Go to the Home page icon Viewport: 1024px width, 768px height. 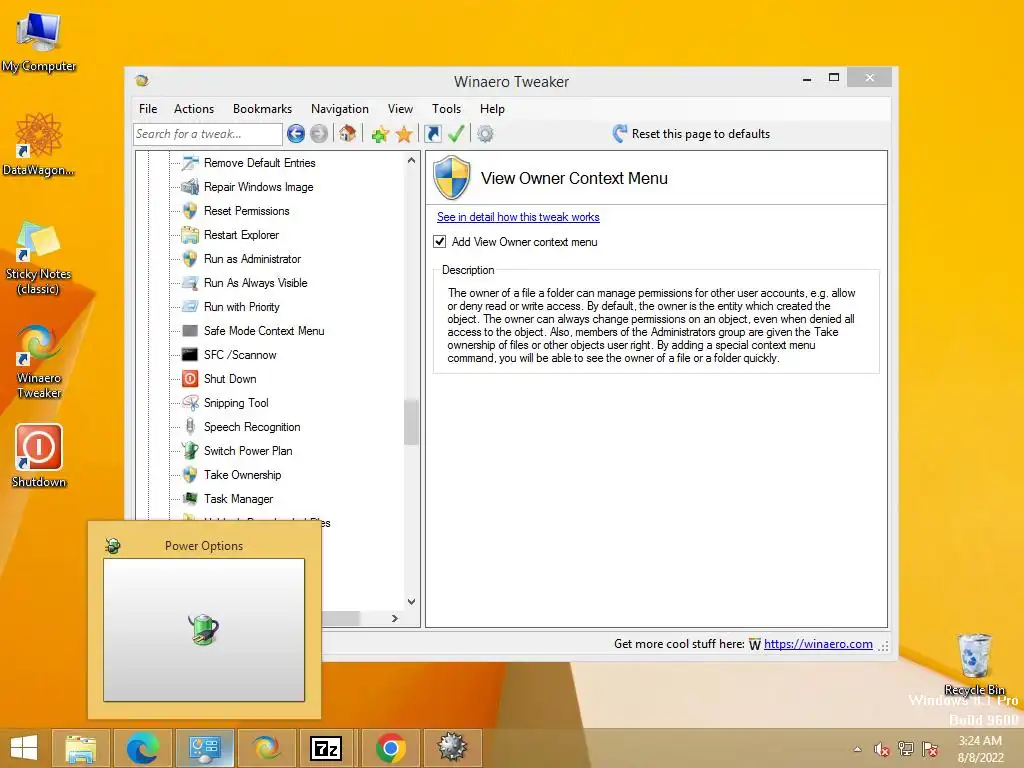[347, 134]
